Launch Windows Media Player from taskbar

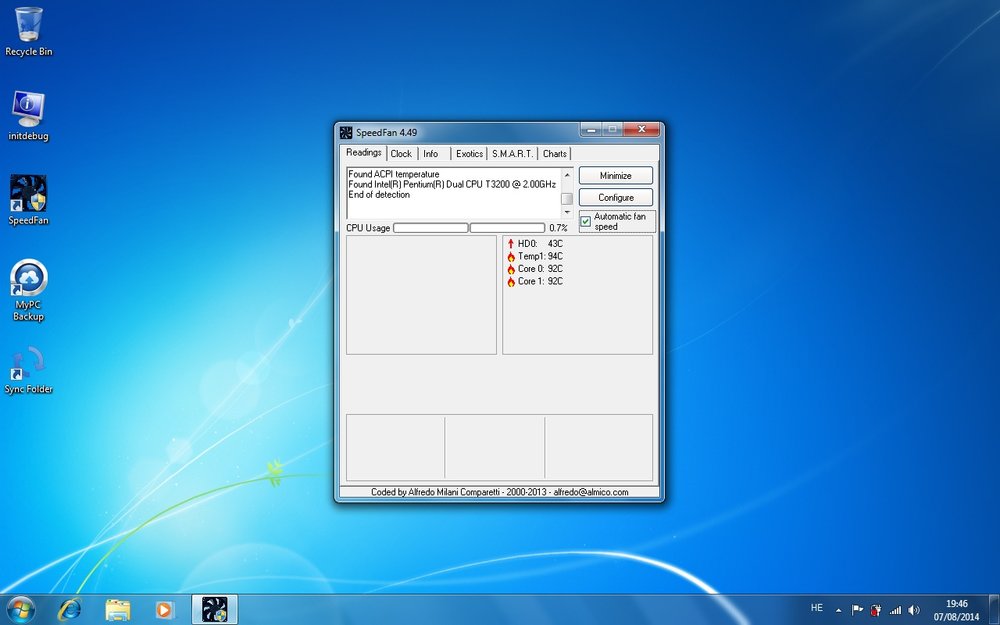165,610
